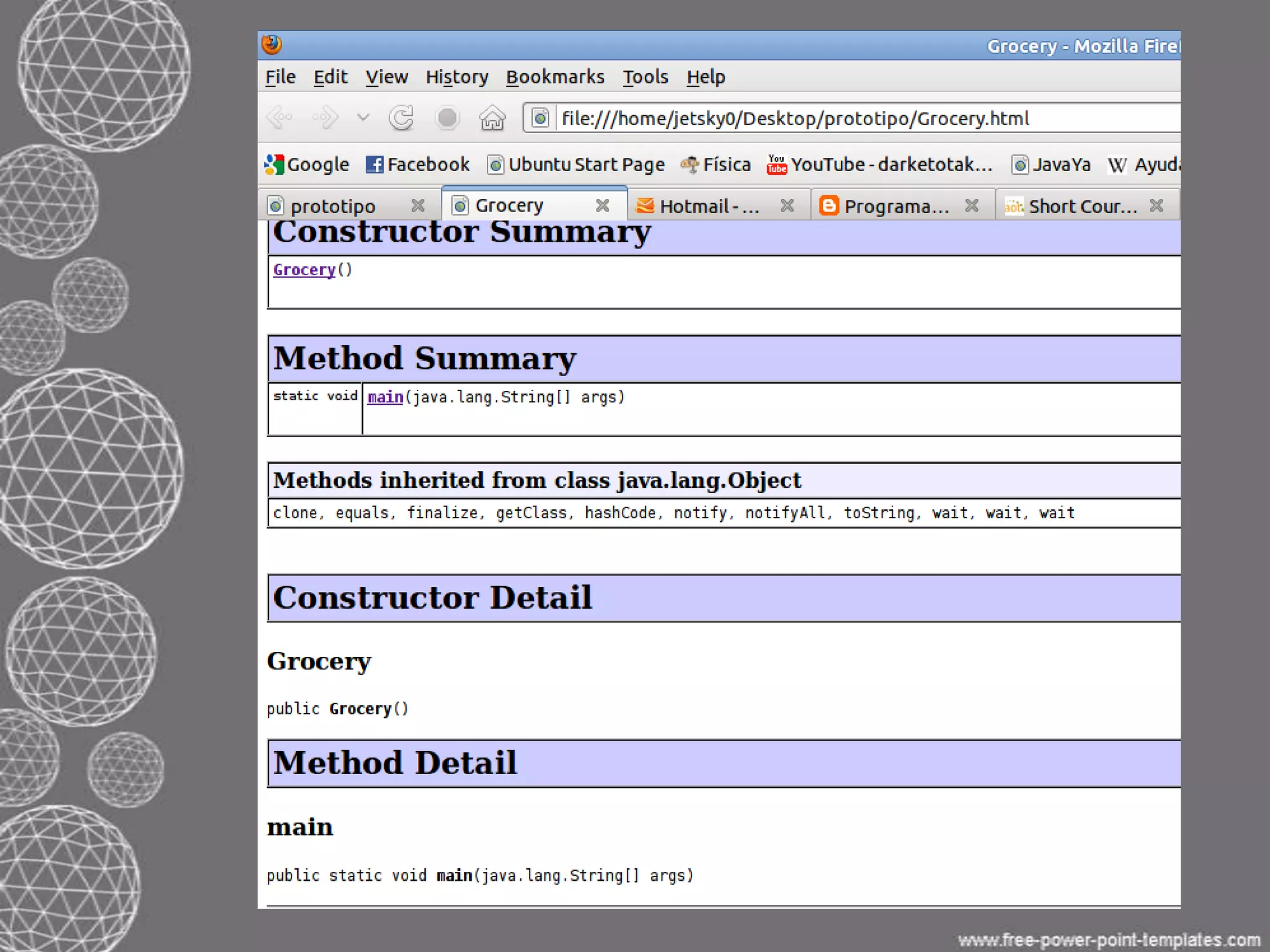Click the site identity icon in the address bar

pos(540,118)
